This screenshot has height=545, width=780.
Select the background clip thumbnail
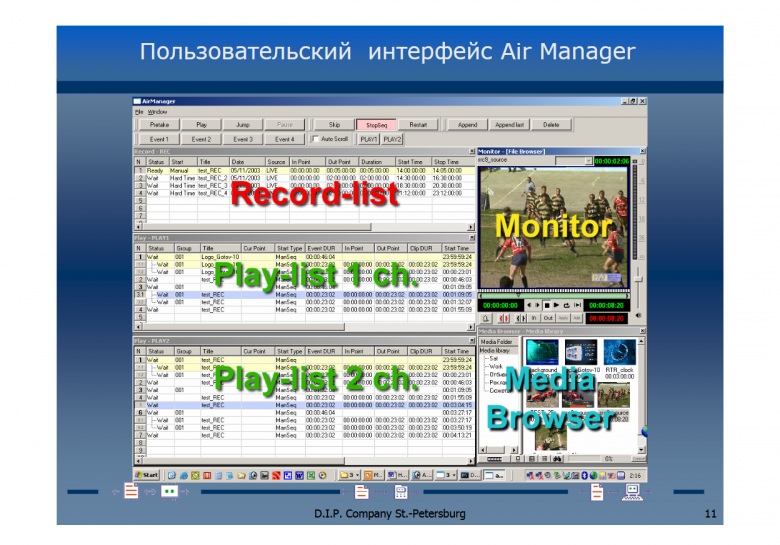click(542, 353)
